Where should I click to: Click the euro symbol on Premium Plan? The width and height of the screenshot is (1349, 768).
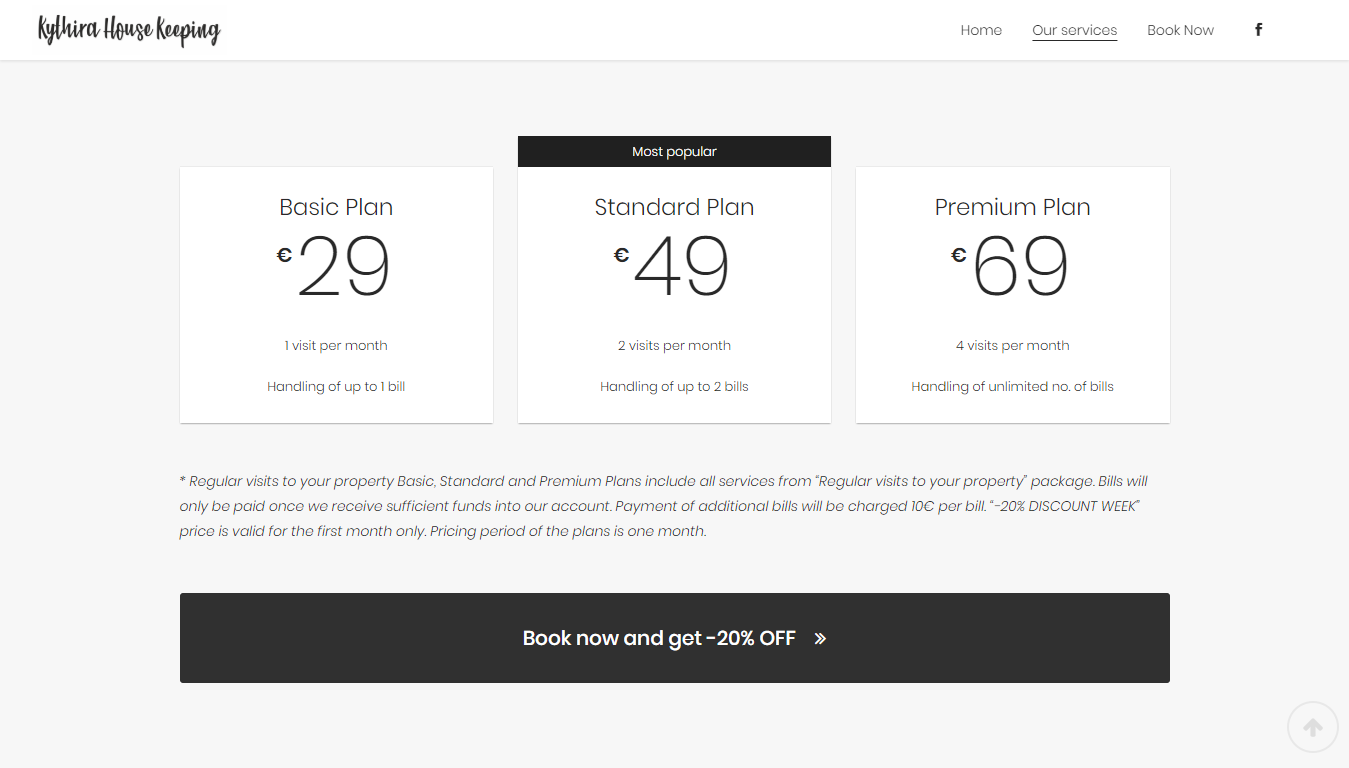[958, 255]
